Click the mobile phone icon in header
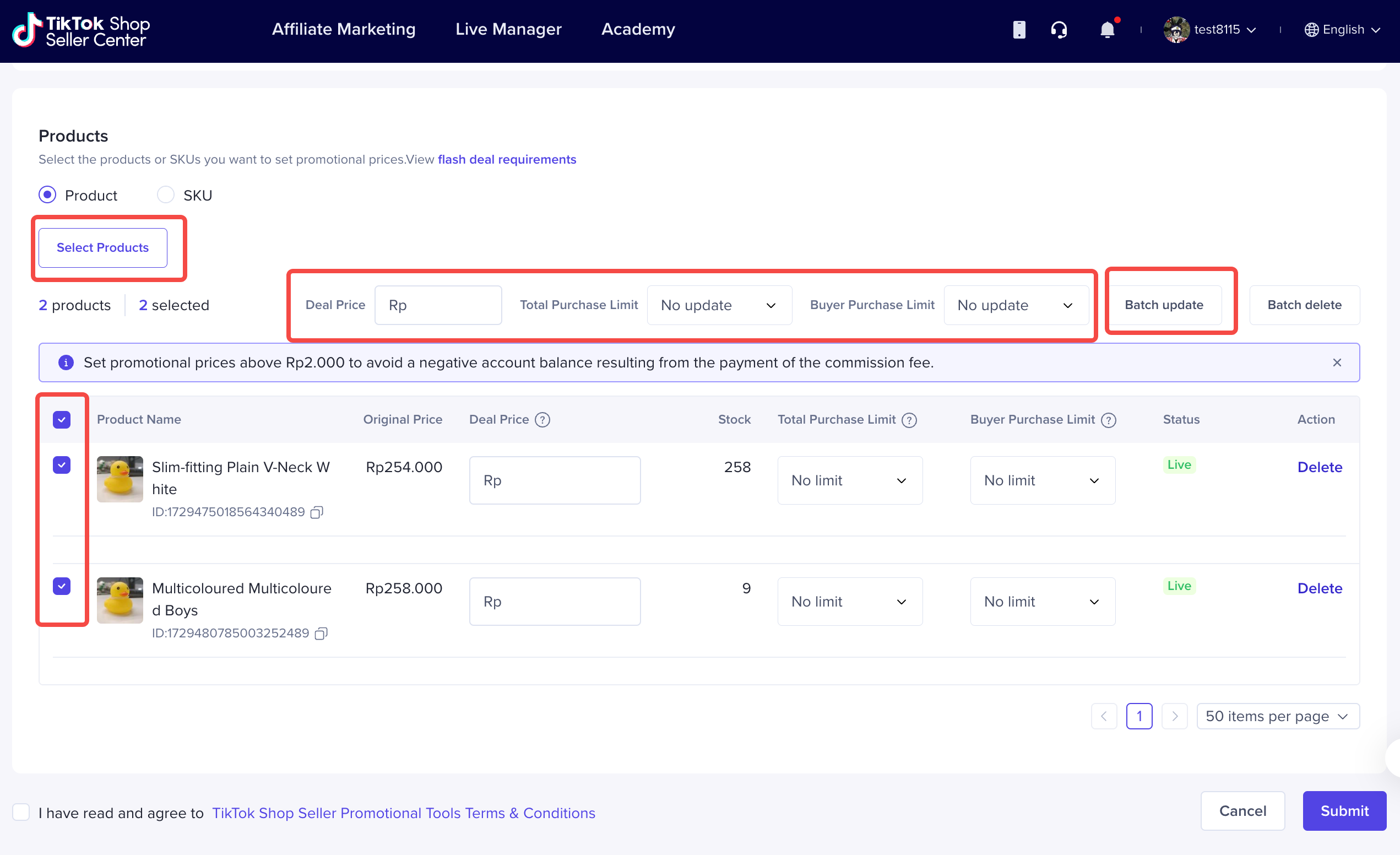The image size is (1400, 855). (1019, 30)
